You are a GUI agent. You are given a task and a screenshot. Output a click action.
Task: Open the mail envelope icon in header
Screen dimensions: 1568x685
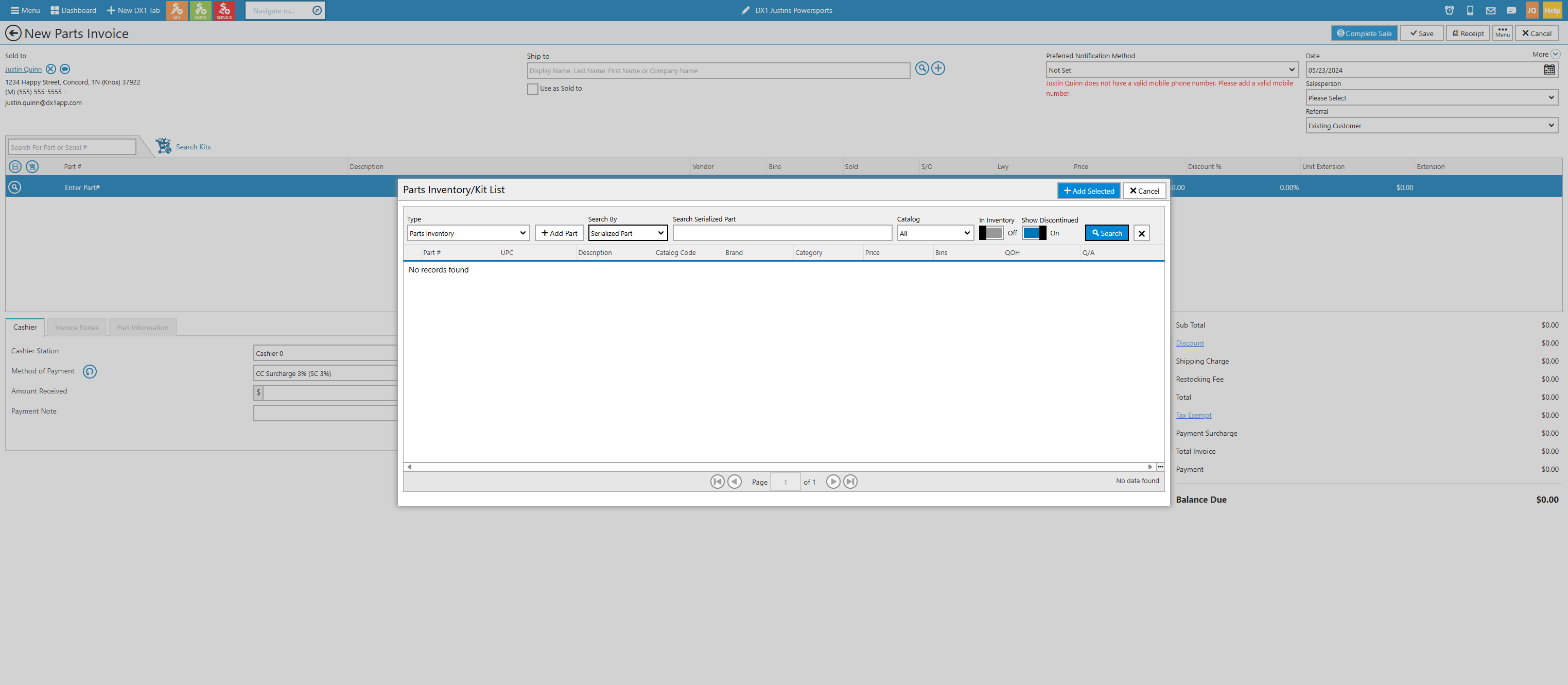[1491, 10]
